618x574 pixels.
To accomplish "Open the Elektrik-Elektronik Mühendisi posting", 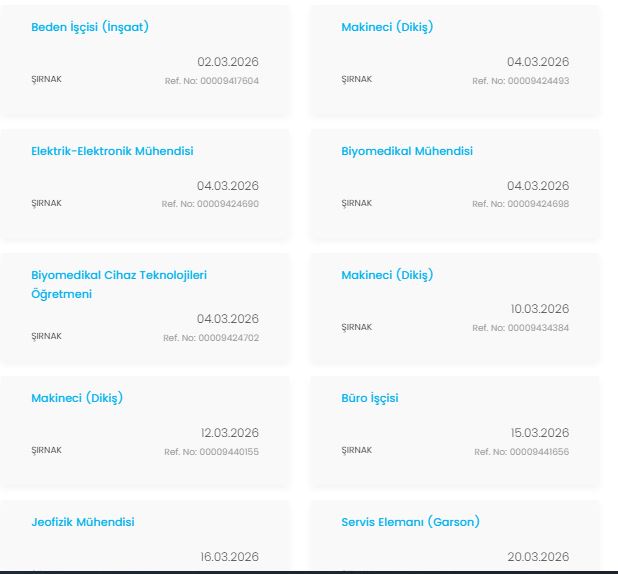I will (x=112, y=151).
